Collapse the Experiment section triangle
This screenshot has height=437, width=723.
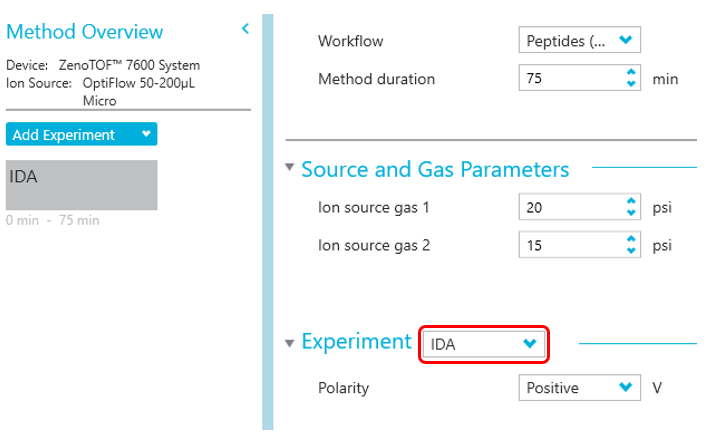coord(290,343)
